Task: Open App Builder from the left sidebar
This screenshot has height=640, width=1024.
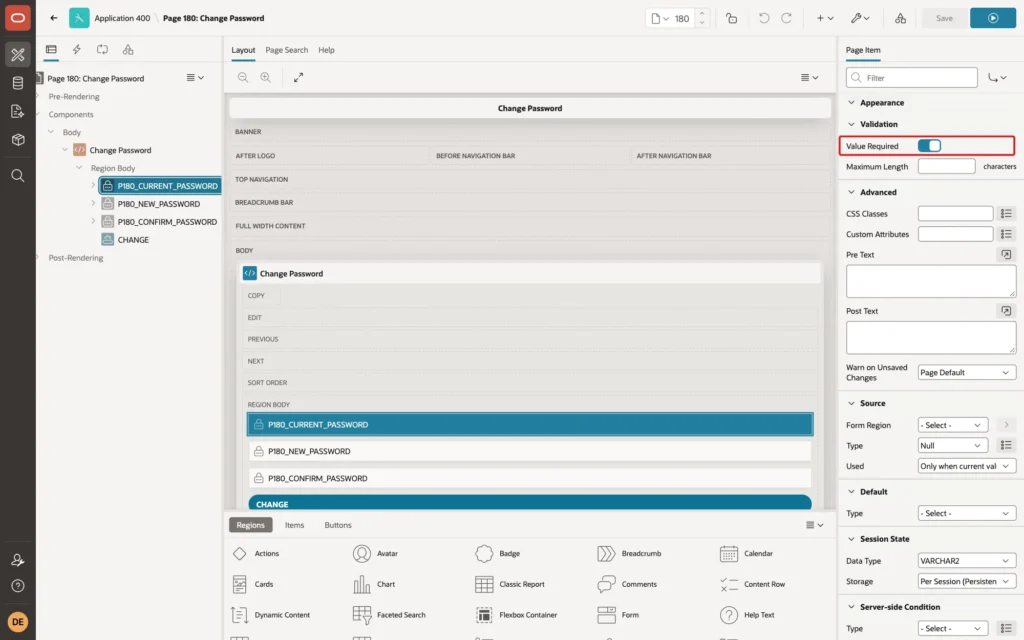Action: (x=18, y=55)
